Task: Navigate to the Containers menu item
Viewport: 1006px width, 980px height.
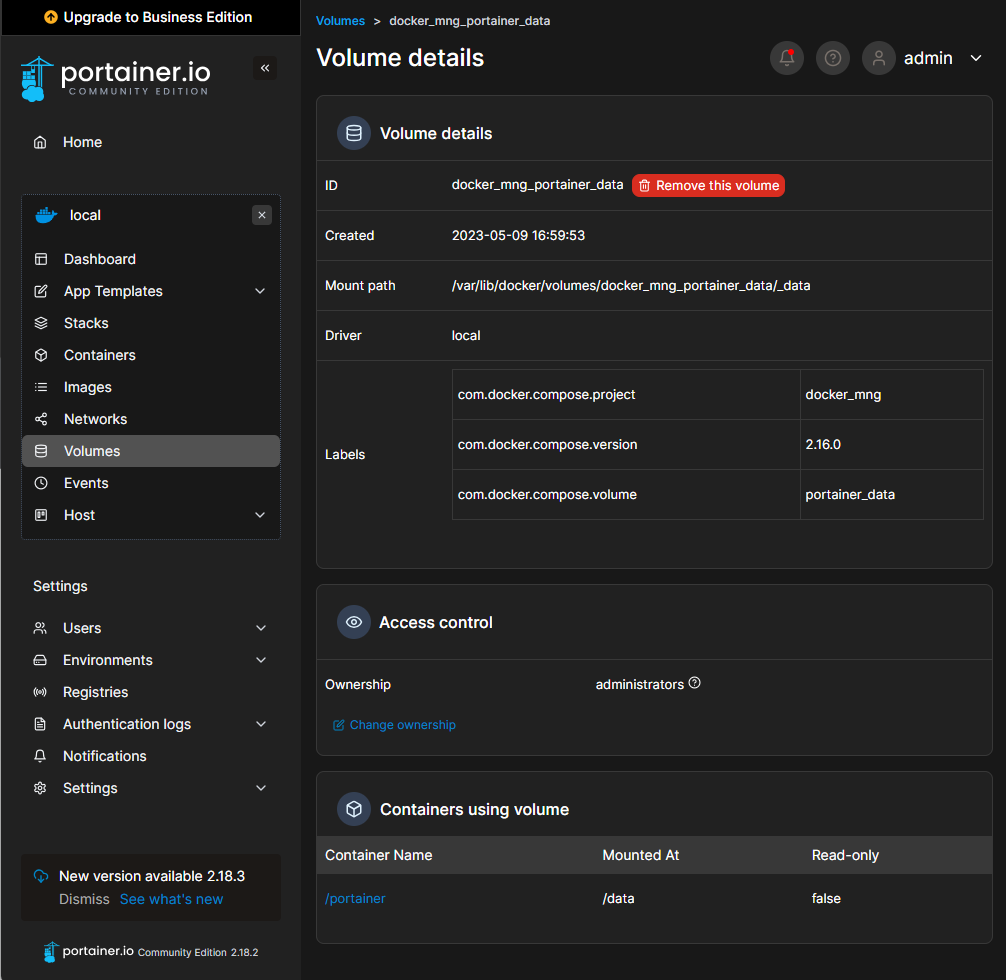Action: tap(101, 354)
